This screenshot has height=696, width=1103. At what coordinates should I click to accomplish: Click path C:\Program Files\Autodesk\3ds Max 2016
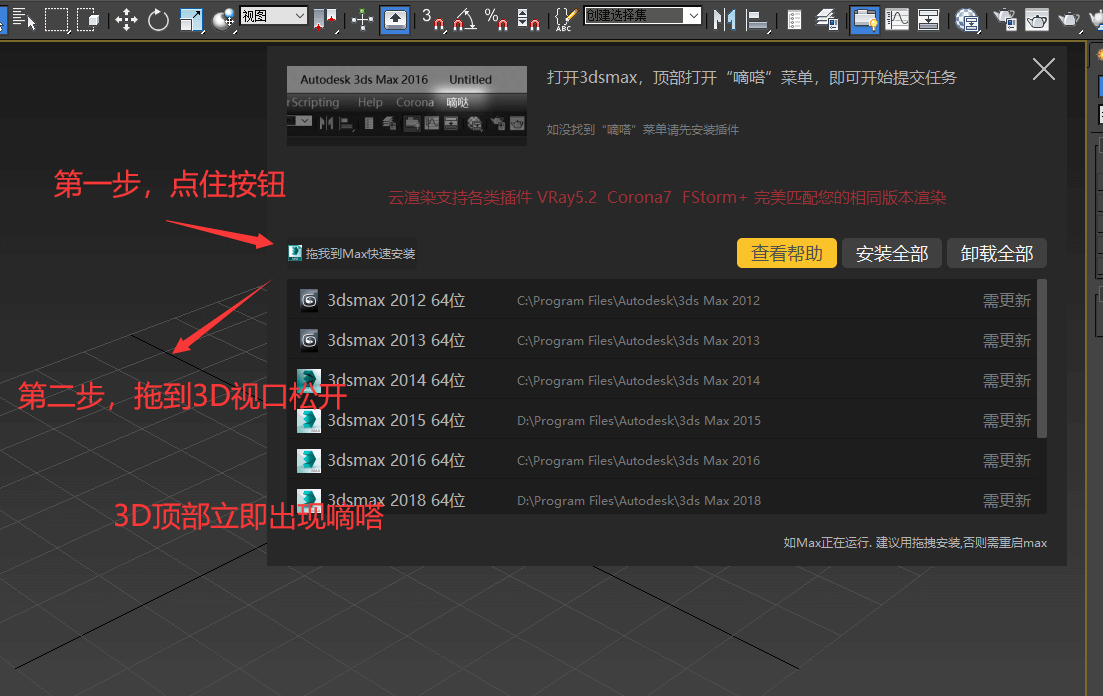pos(638,461)
